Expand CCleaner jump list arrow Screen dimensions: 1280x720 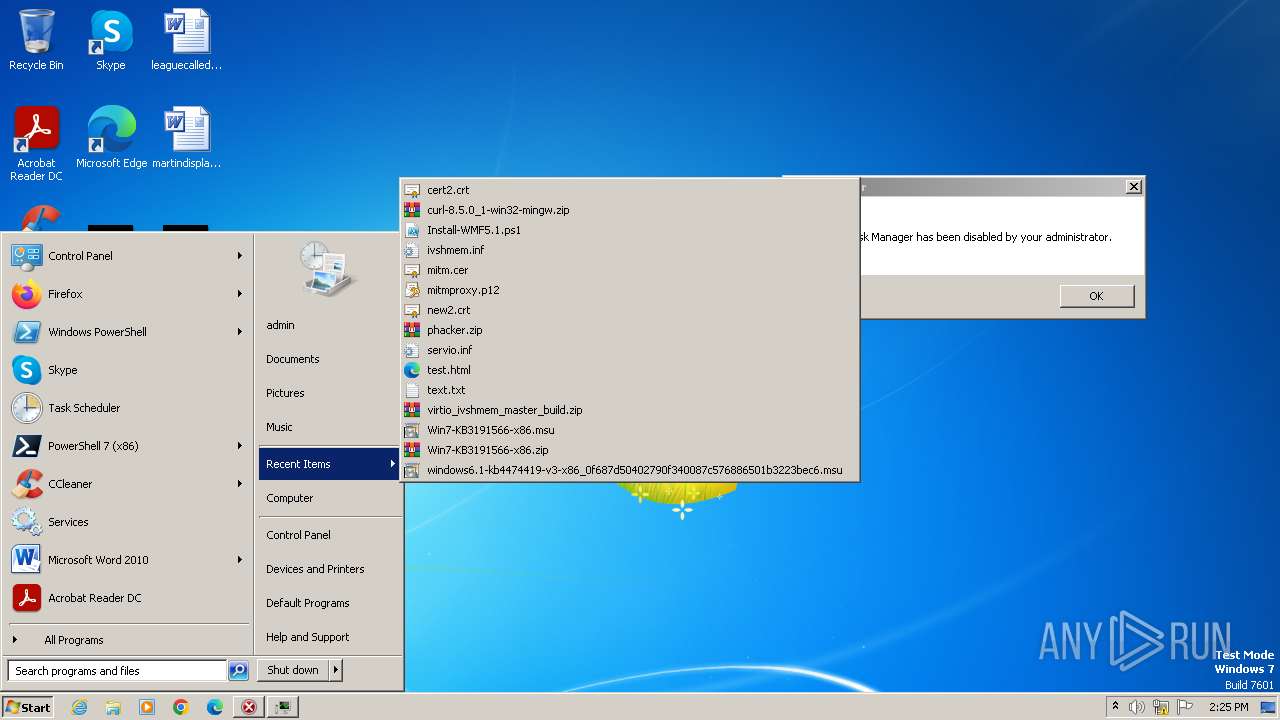coord(240,484)
